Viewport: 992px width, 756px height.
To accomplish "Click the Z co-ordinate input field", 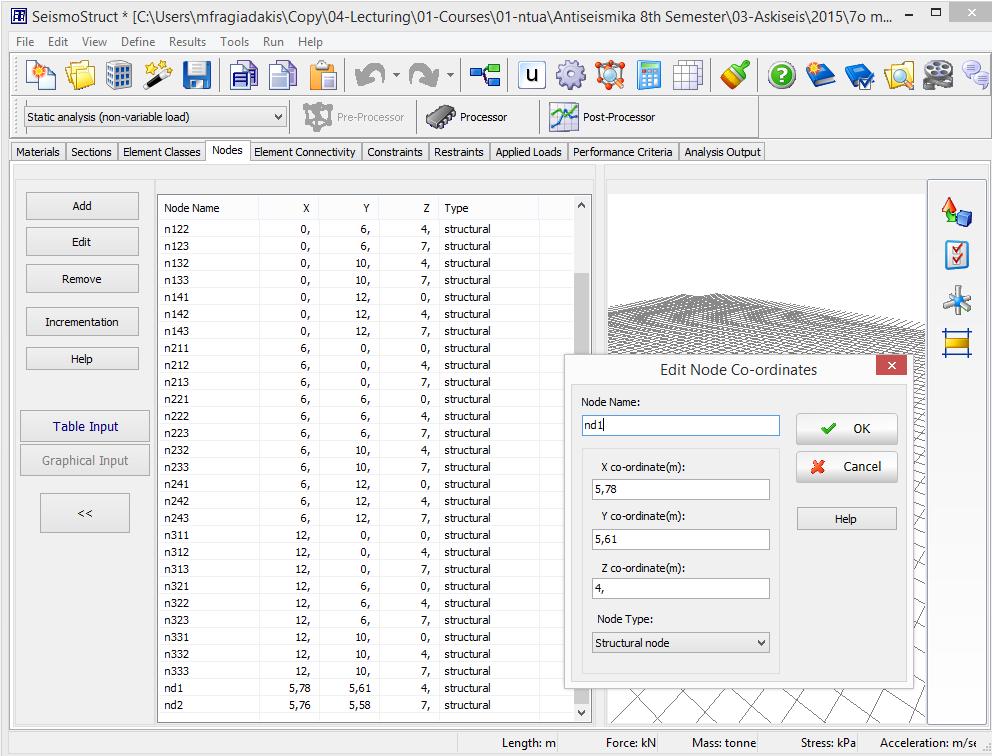I will point(681,588).
